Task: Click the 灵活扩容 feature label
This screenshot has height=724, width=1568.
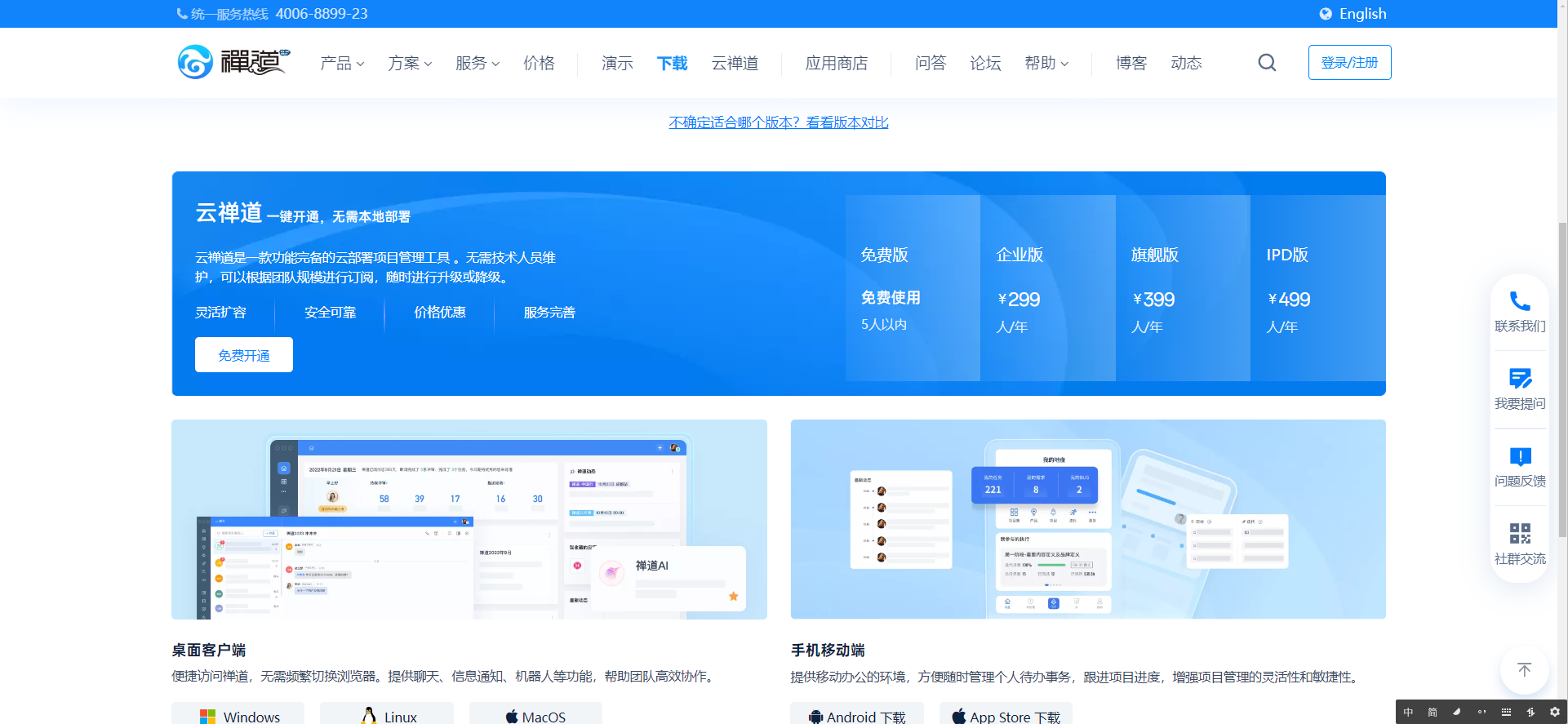Action: 220,313
